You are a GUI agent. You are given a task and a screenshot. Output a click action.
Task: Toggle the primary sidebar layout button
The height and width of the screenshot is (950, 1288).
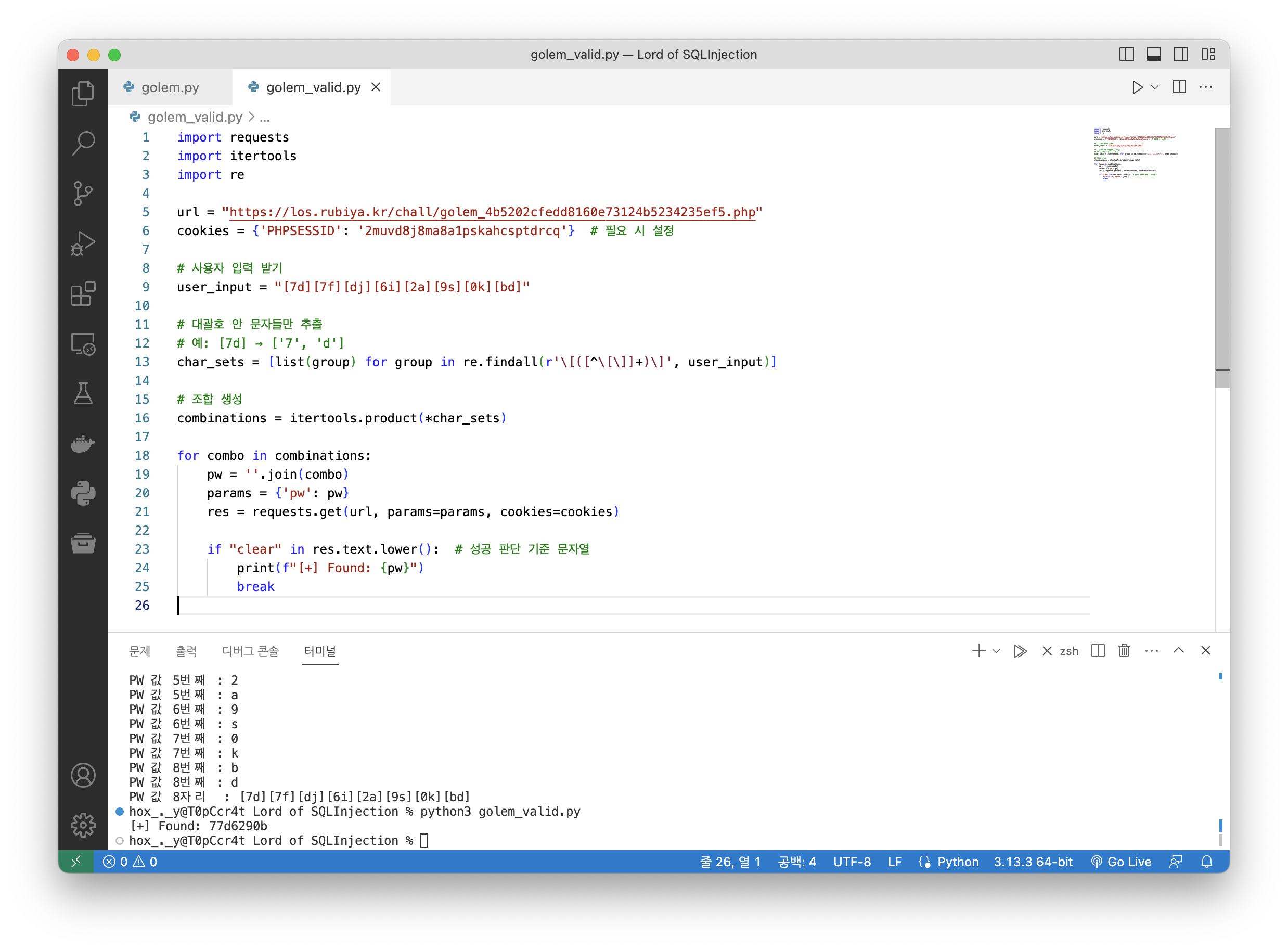(x=1126, y=55)
